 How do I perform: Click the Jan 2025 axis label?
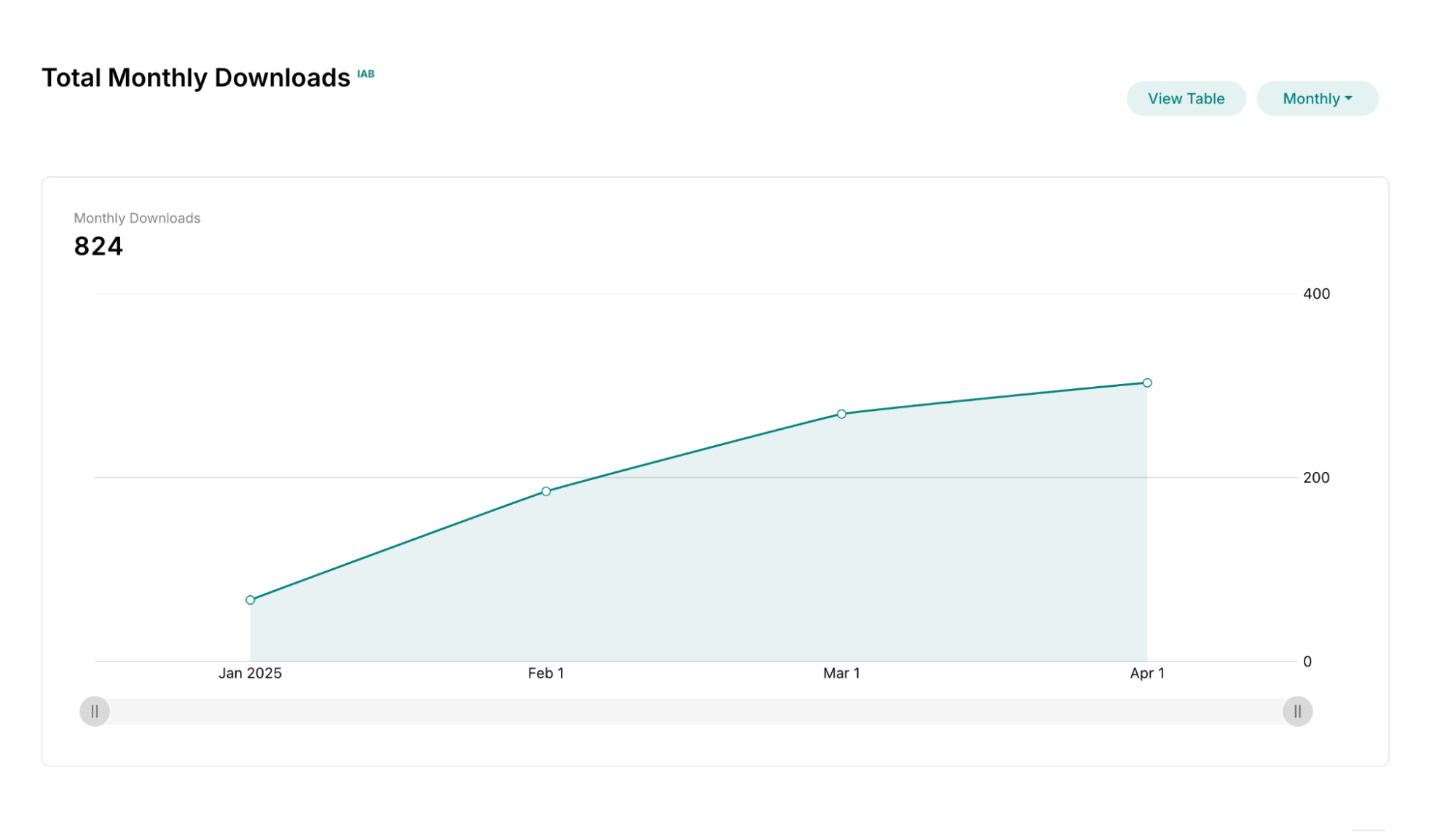[251, 672]
